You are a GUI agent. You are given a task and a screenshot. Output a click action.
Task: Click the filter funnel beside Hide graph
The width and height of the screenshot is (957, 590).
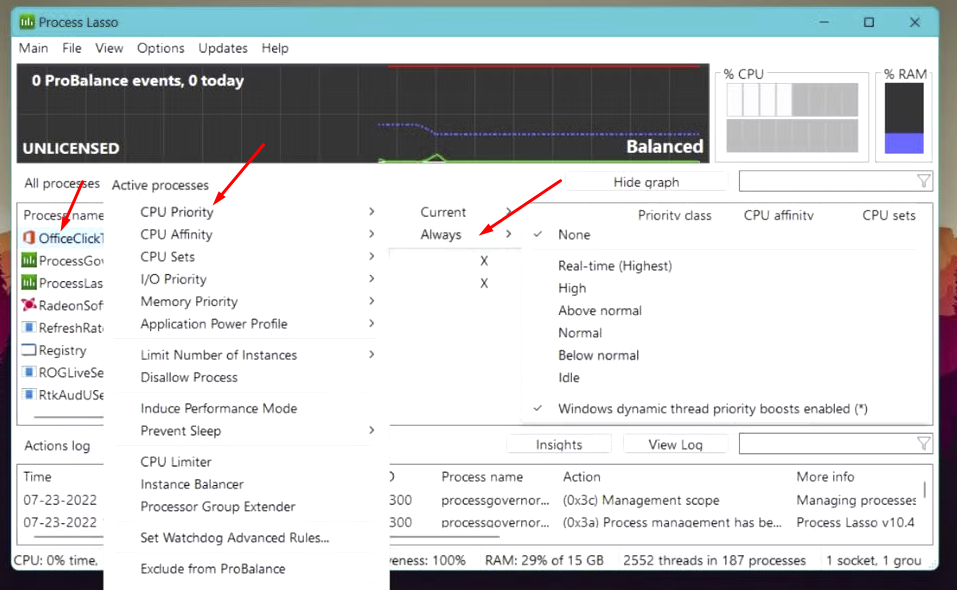(x=923, y=181)
